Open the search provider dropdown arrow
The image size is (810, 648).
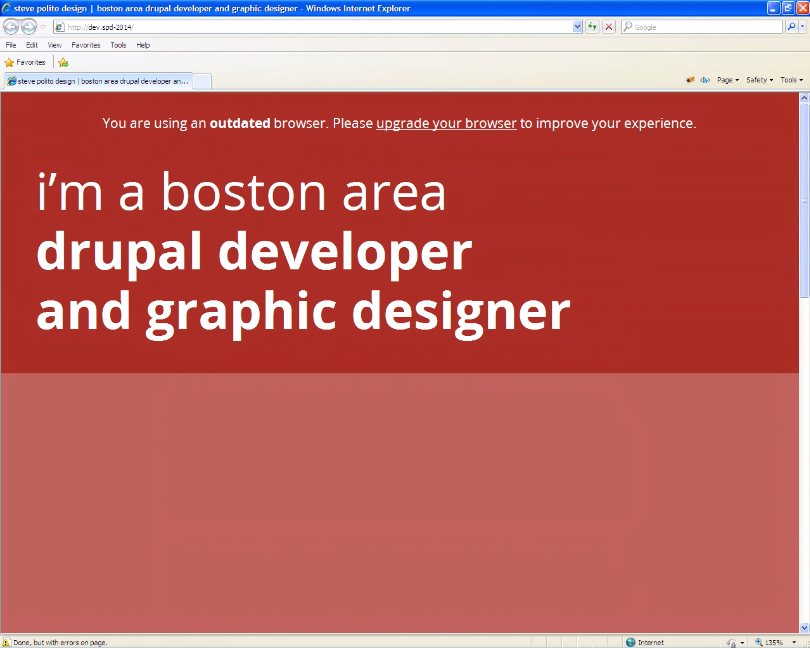(802, 27)
